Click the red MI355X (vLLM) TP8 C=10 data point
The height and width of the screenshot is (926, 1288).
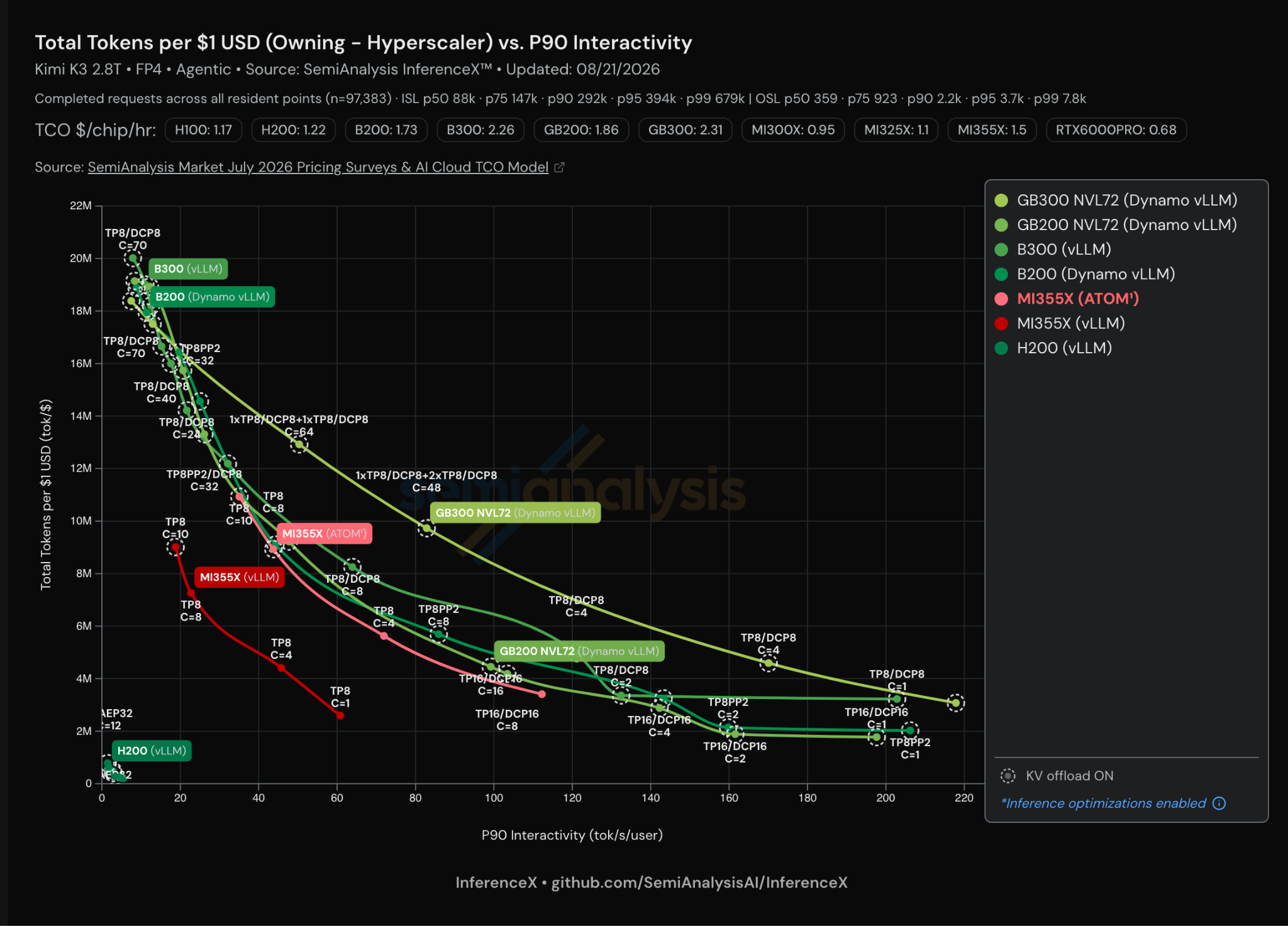click(x=175, y=548)
